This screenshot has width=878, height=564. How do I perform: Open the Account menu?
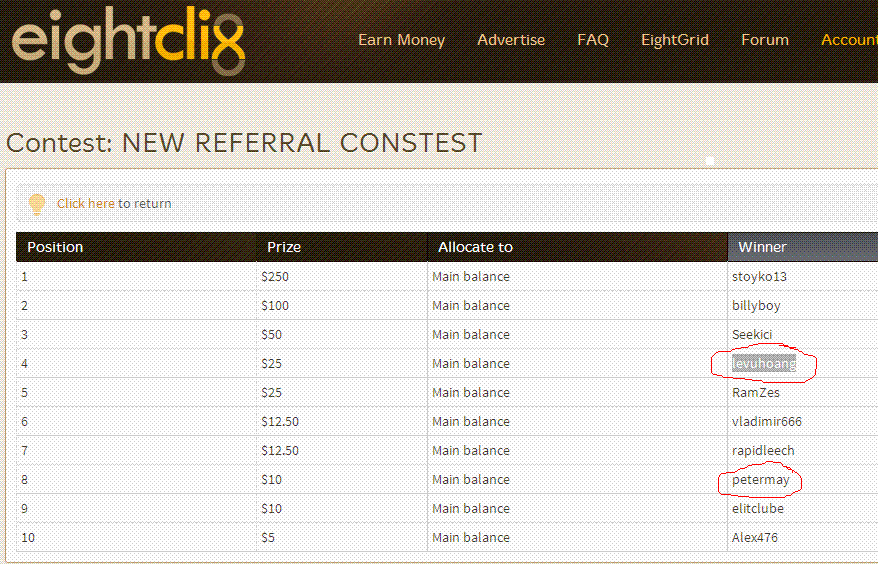[849, 40]
